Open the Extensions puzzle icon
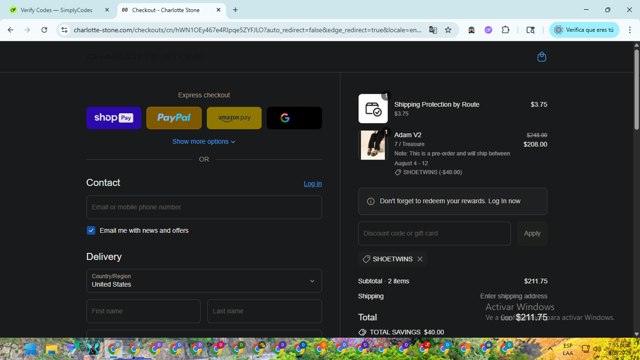640x360 pixels. click(505, 30)
